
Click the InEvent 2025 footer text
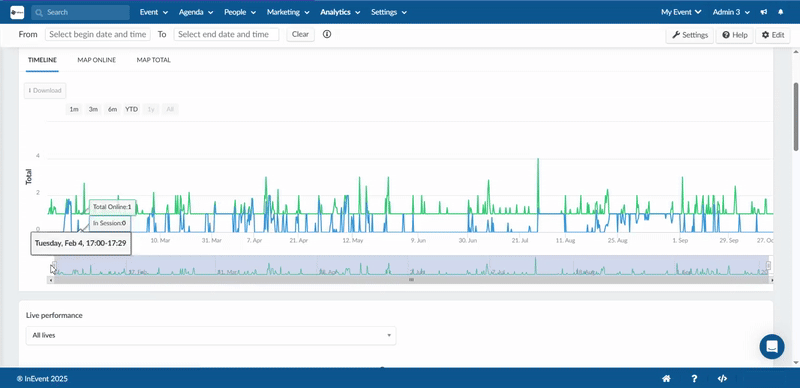(42, 379)
